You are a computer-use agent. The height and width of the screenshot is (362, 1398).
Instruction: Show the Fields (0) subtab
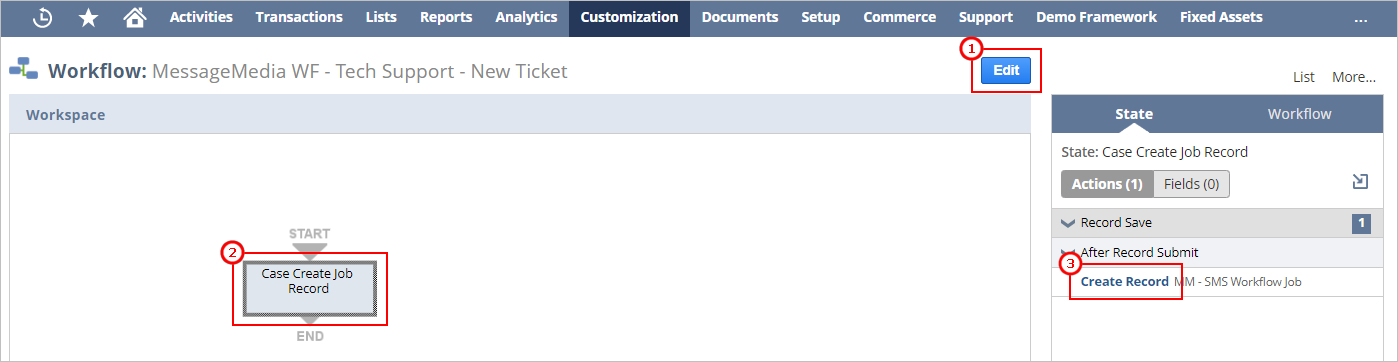tap(1191, 184)
